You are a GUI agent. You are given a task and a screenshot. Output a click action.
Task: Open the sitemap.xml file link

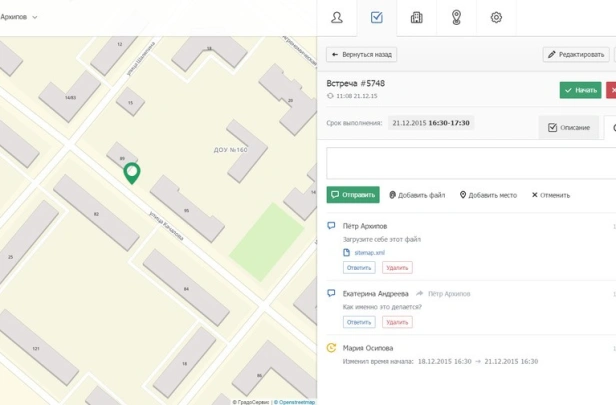369,253
